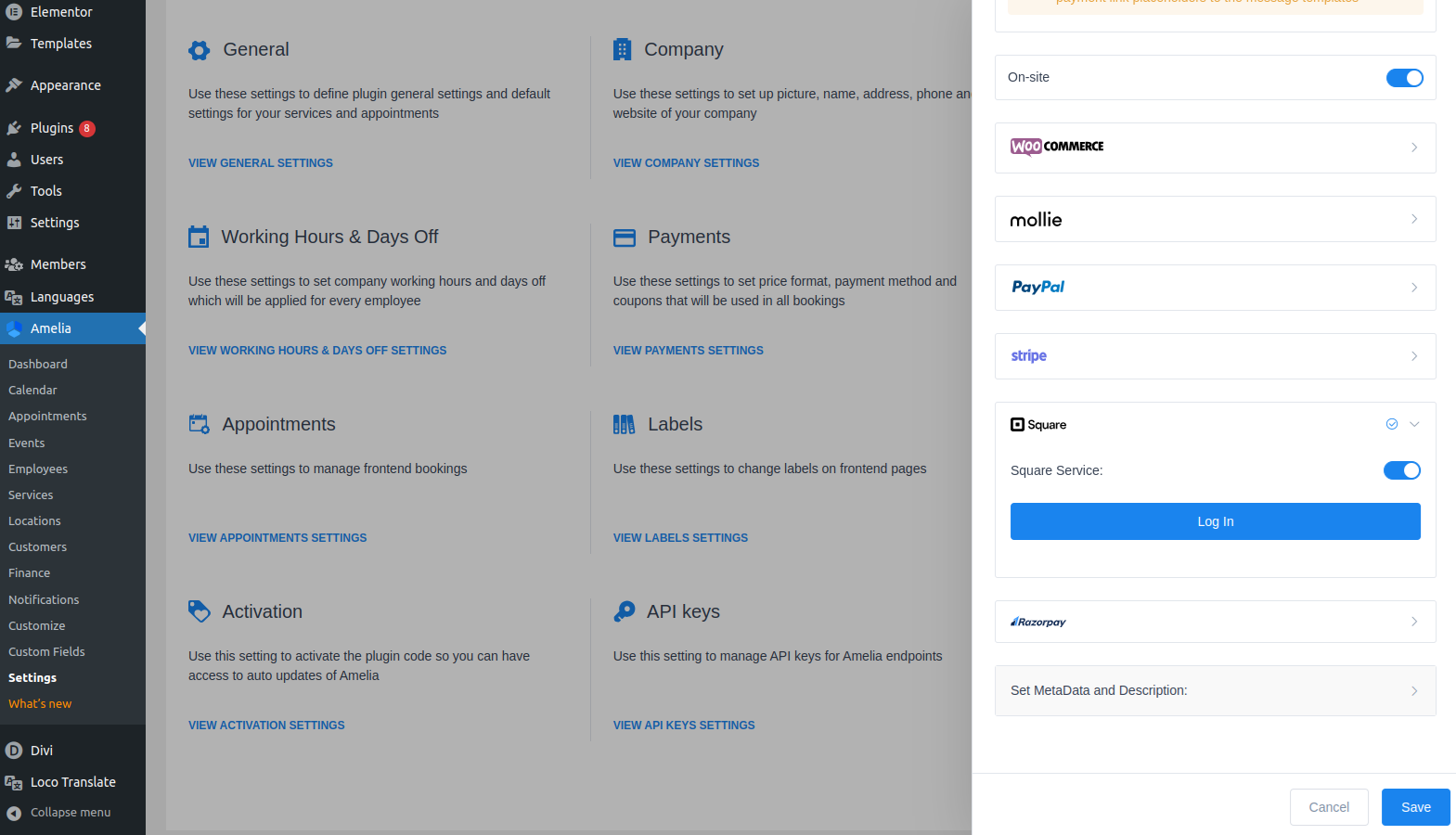This screenshot has width=1456, height=835.
Task: Click the API keys key icon
Action: coord(625,611)
